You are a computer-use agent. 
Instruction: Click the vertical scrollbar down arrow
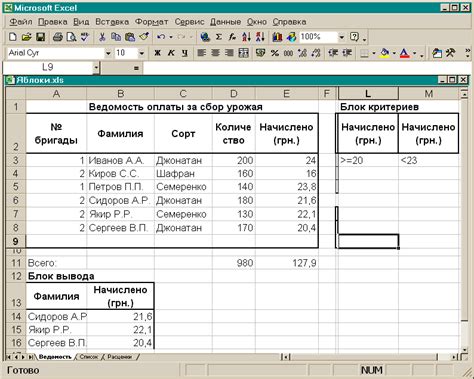pyautogui.click(x=464, y=350)
